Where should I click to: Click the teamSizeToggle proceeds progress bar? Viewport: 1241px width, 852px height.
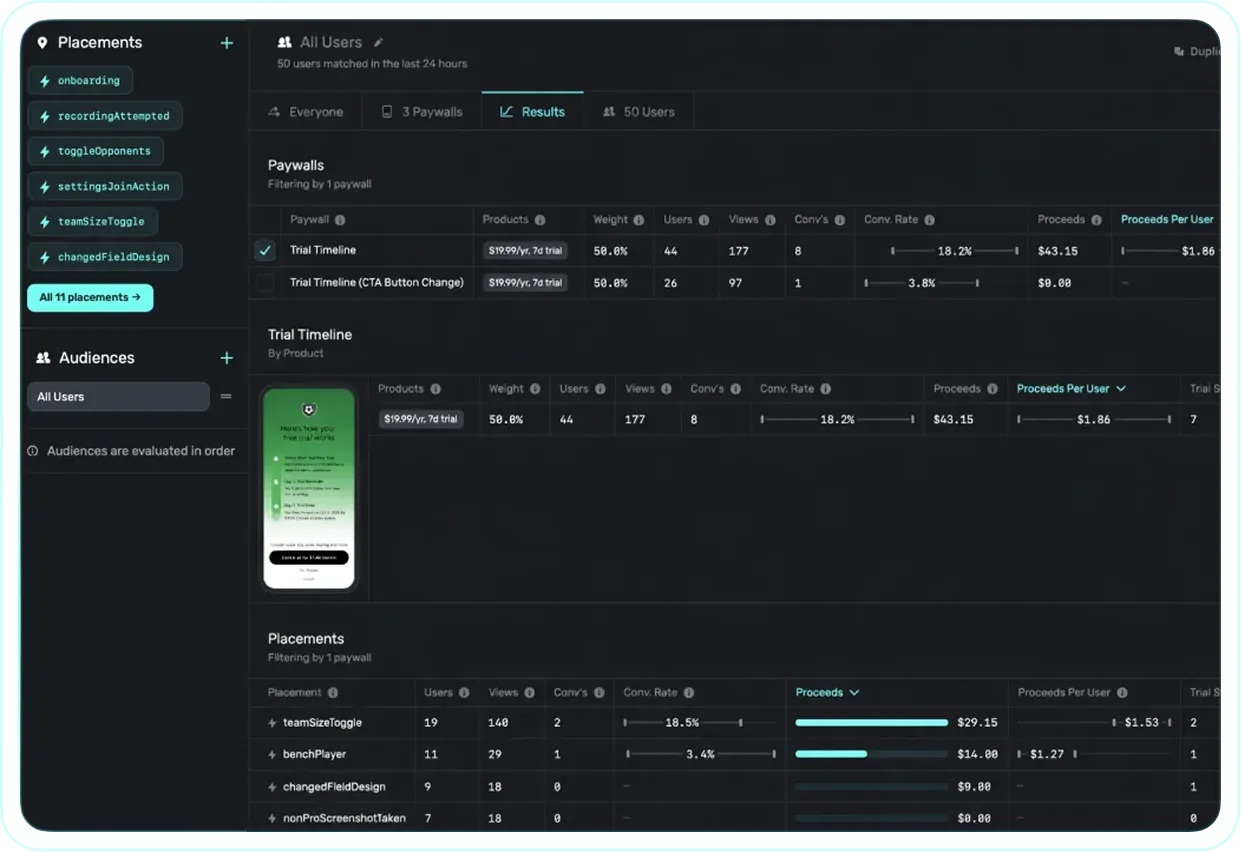(x=871, y=722)
